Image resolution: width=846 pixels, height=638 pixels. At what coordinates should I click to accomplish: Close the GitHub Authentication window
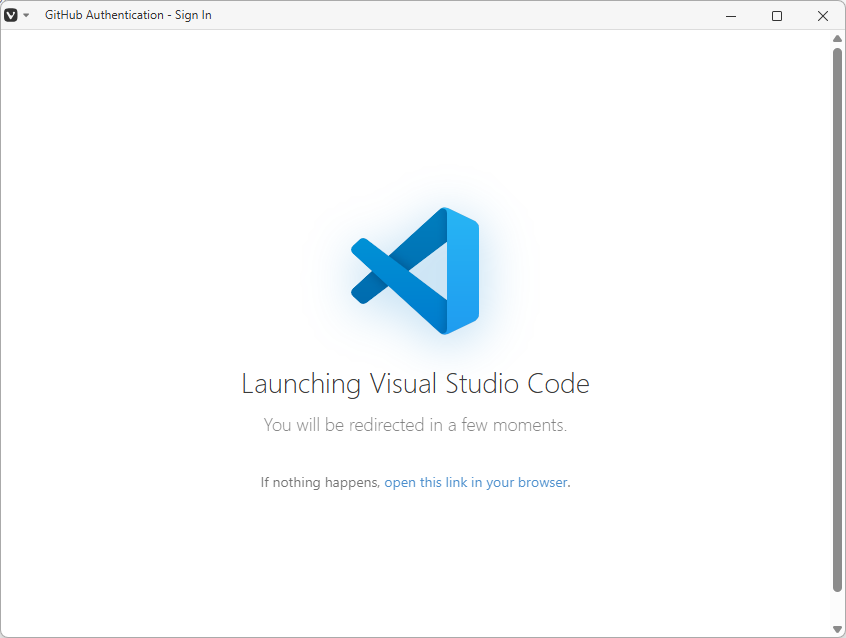coord(822,16)
